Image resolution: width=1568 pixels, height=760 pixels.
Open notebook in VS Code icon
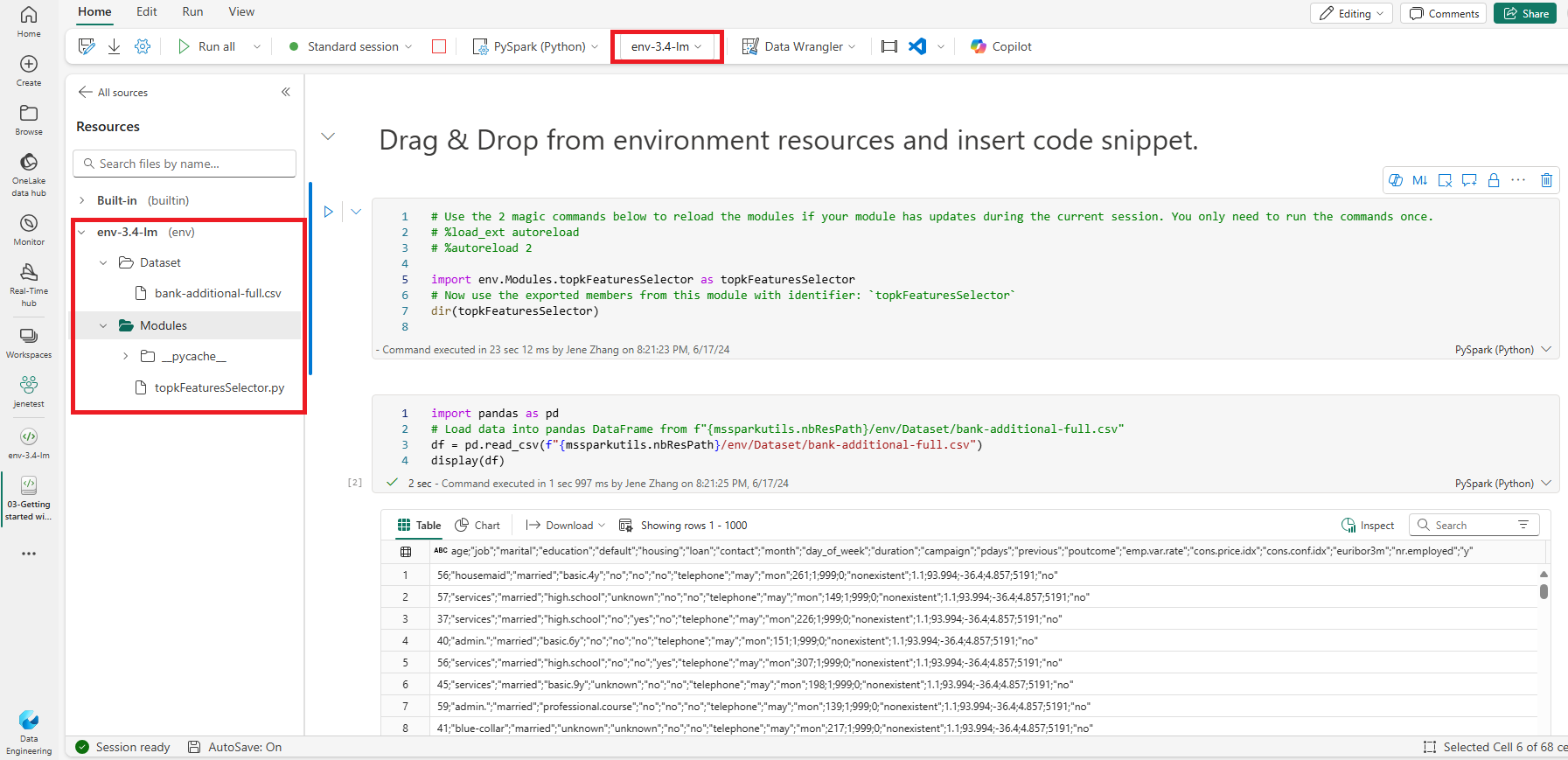click(x=917, y=46)
